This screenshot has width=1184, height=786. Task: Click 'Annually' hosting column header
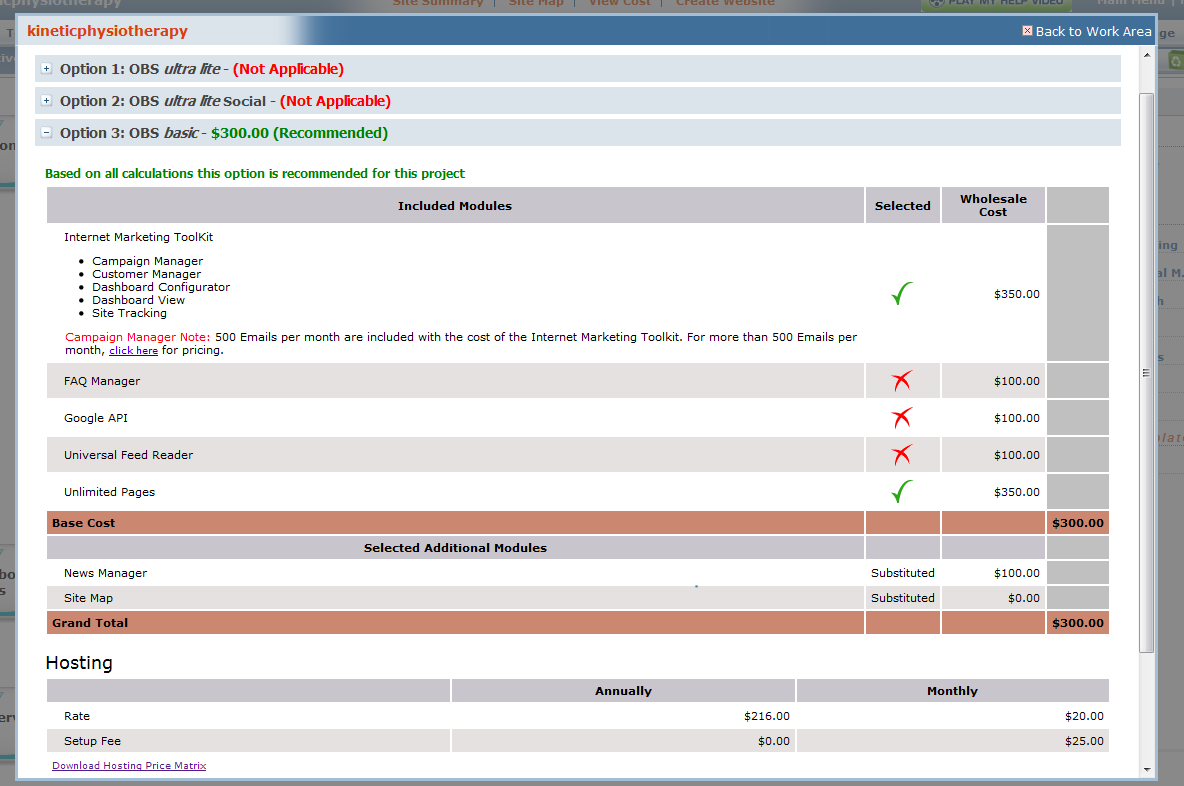point(623,691)
